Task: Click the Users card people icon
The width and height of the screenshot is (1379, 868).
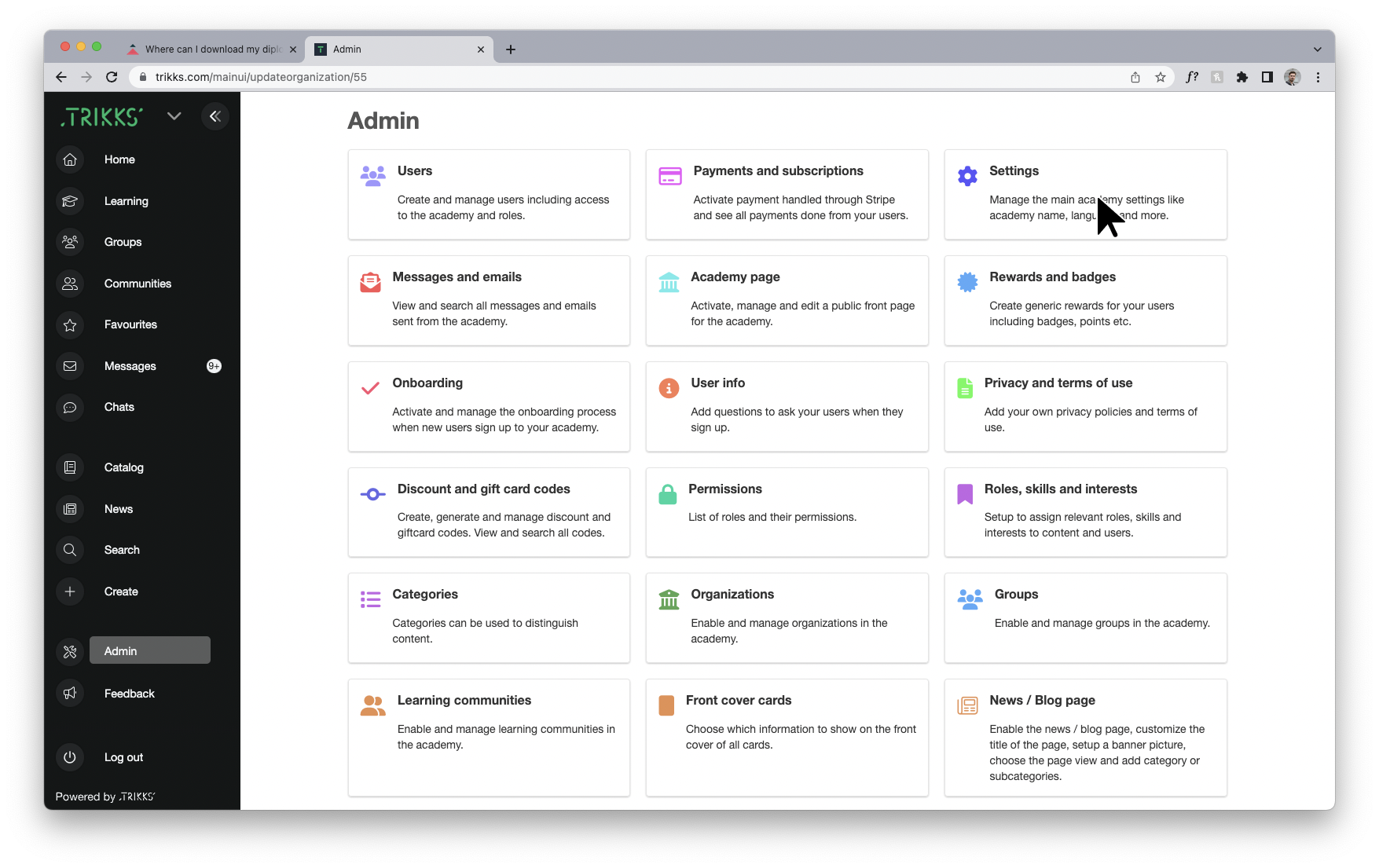Action: click(373, 175)
